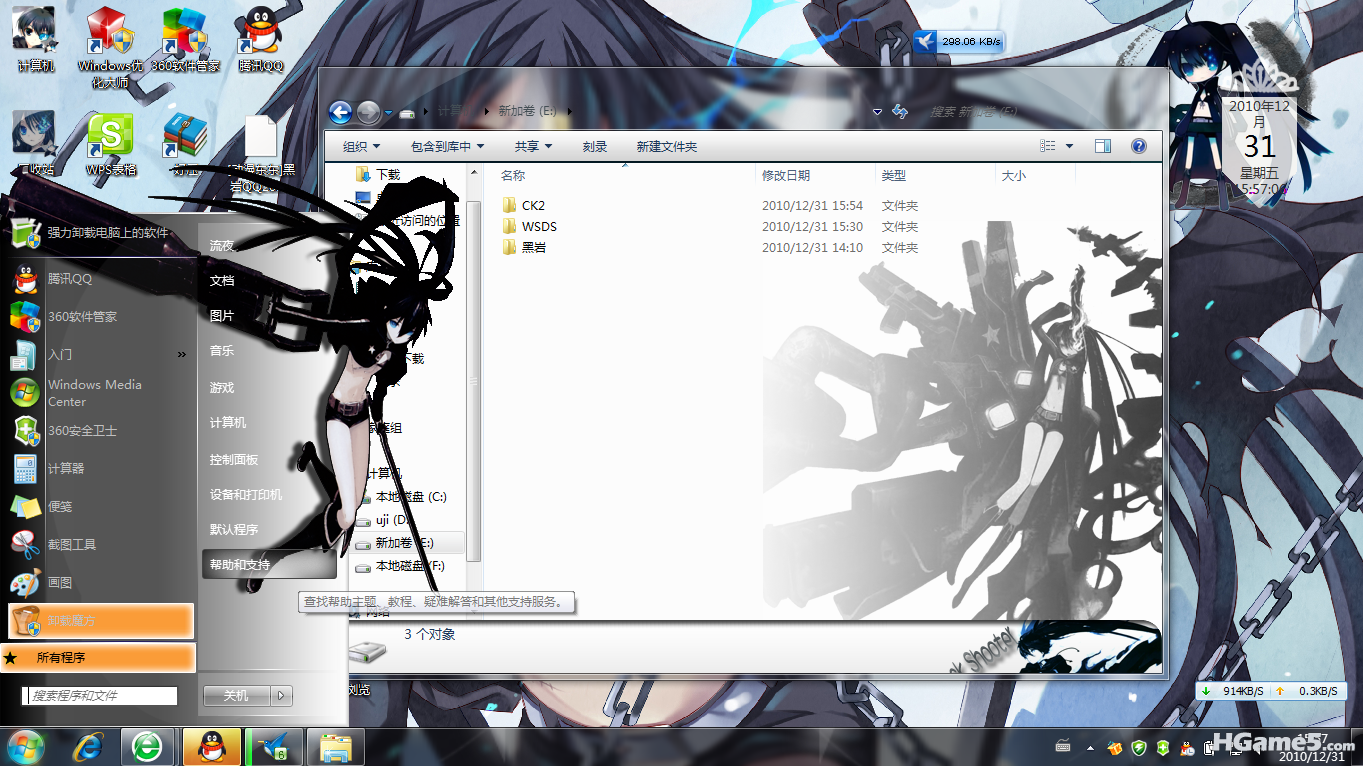Open the Explorer help question-mark icon
This screenshot has height=766, width=1363.
click(x=1138, y=146)
